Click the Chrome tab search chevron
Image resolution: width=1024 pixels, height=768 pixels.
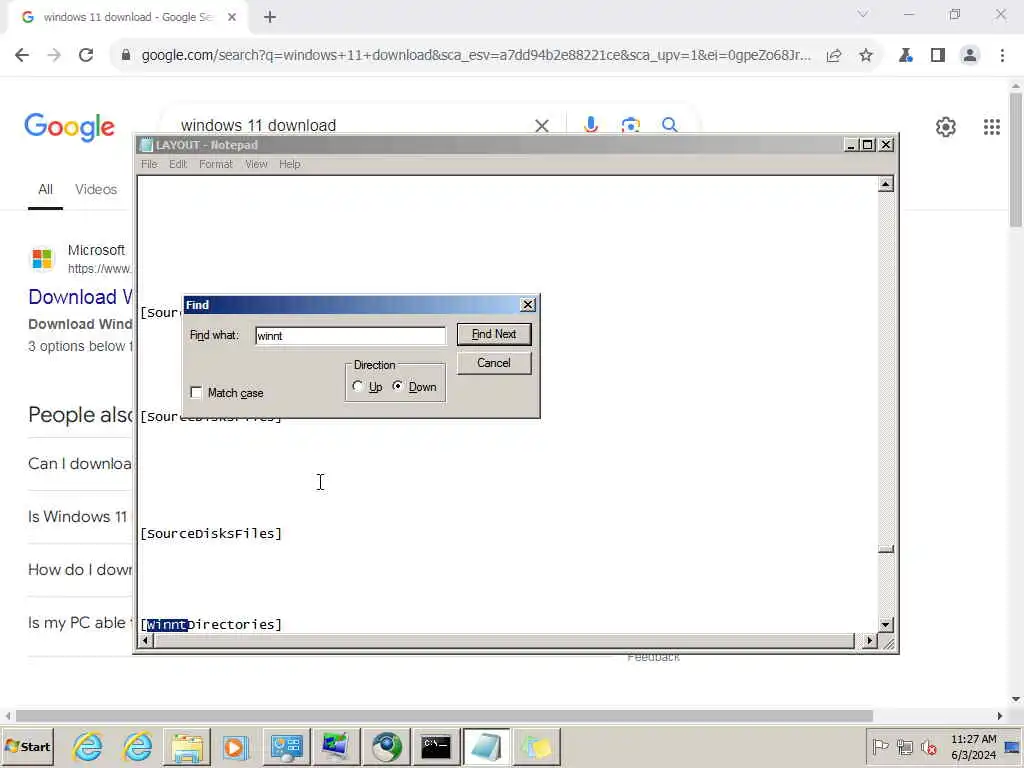point(863,14)
